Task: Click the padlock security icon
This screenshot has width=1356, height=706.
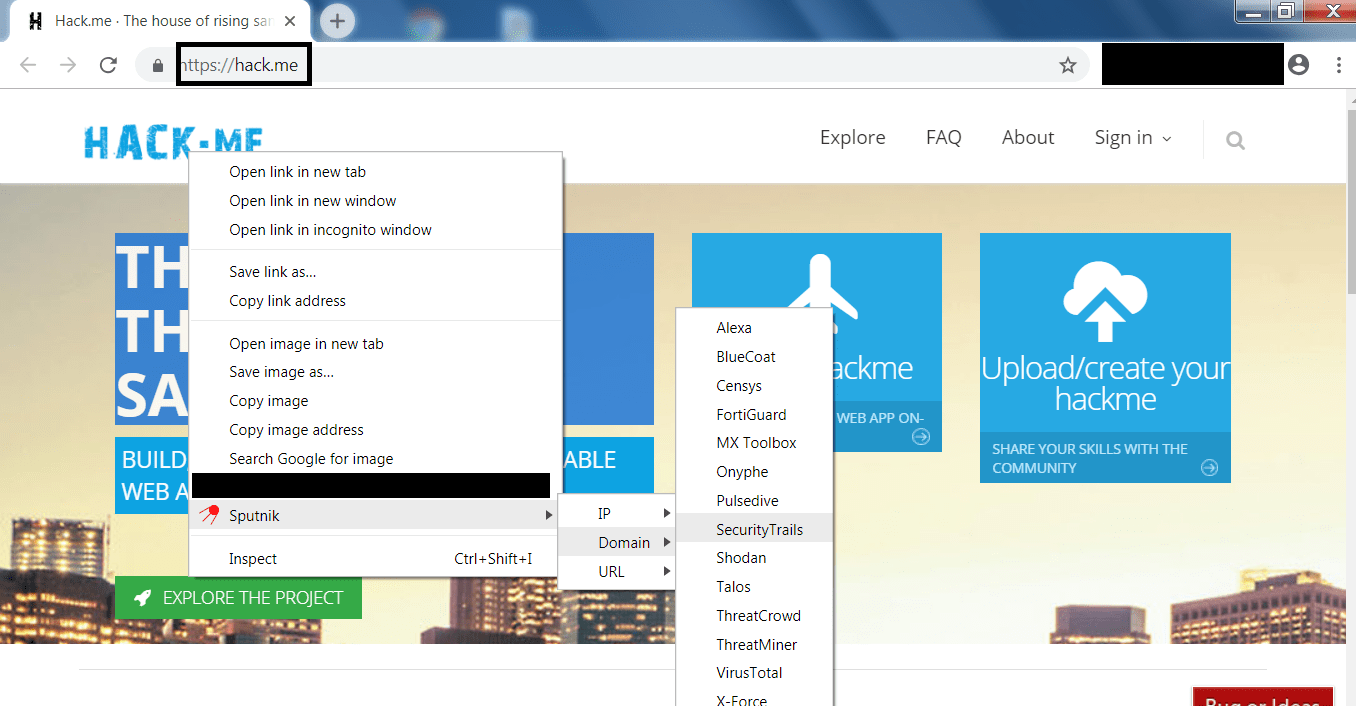Action: click(x=156, y=63)
